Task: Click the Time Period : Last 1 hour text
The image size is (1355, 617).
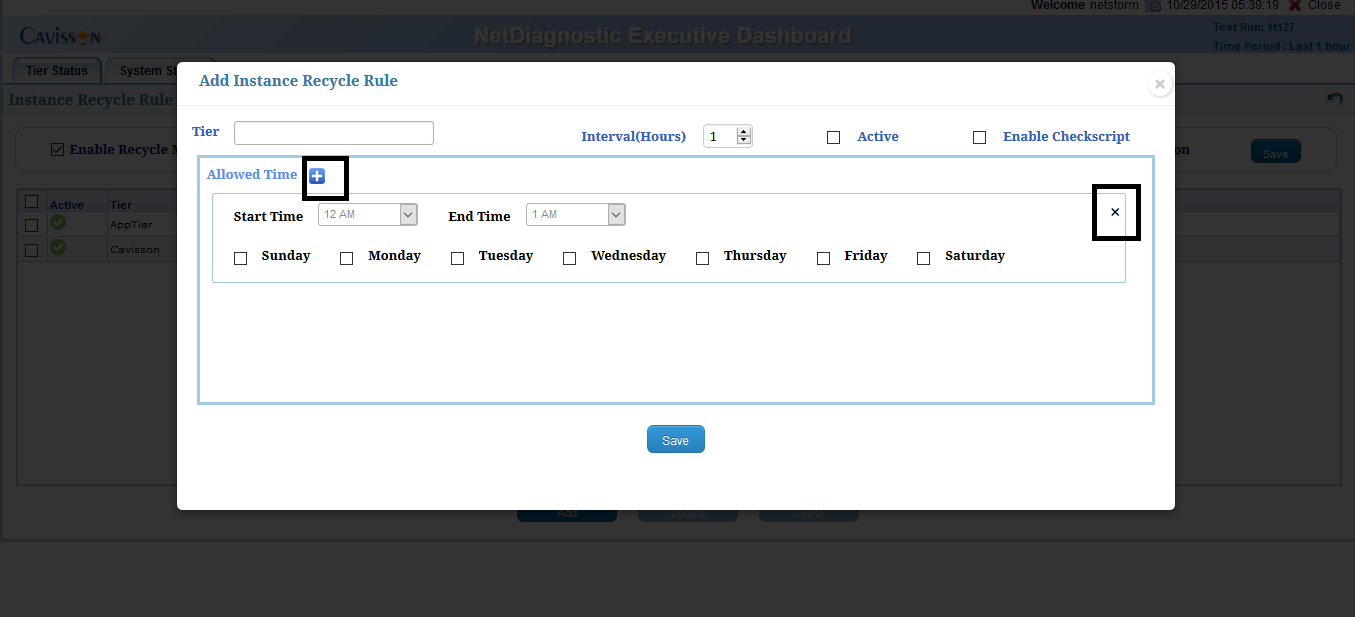Action: coord(1281,46)
